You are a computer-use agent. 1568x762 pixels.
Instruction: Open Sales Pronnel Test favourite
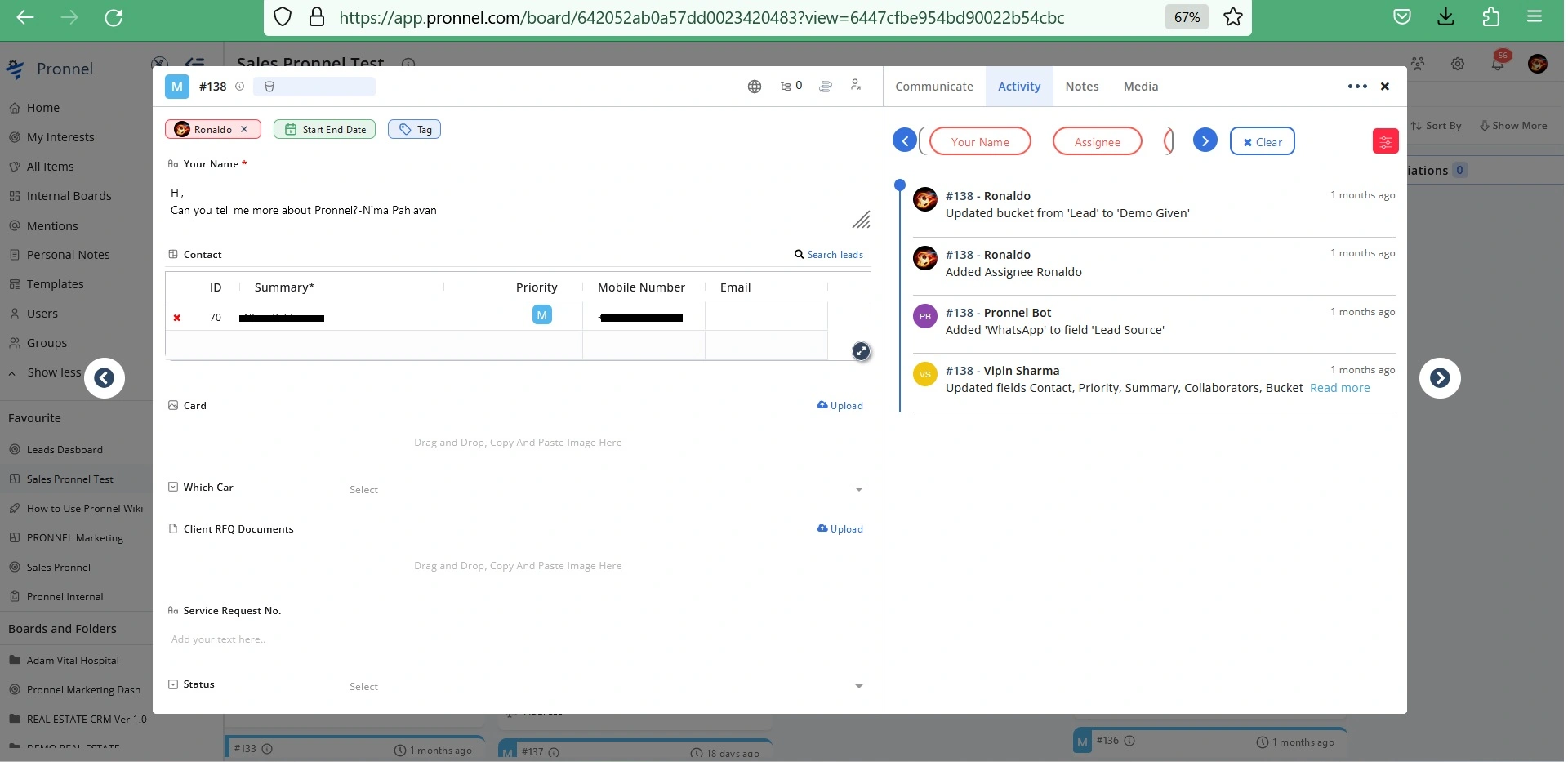pos(69,479)
